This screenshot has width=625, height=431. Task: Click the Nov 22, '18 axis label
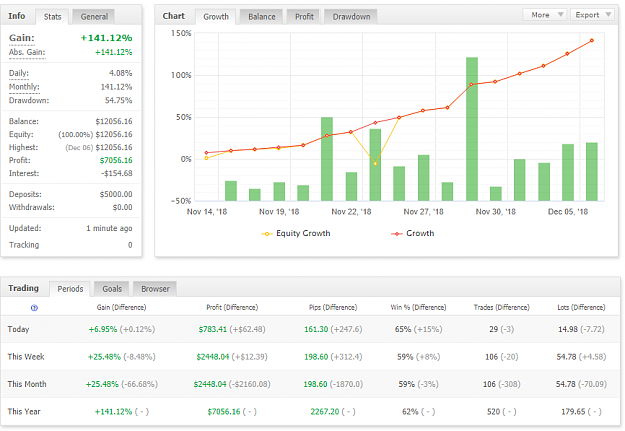pyautogui.click(x=351, y=212)
